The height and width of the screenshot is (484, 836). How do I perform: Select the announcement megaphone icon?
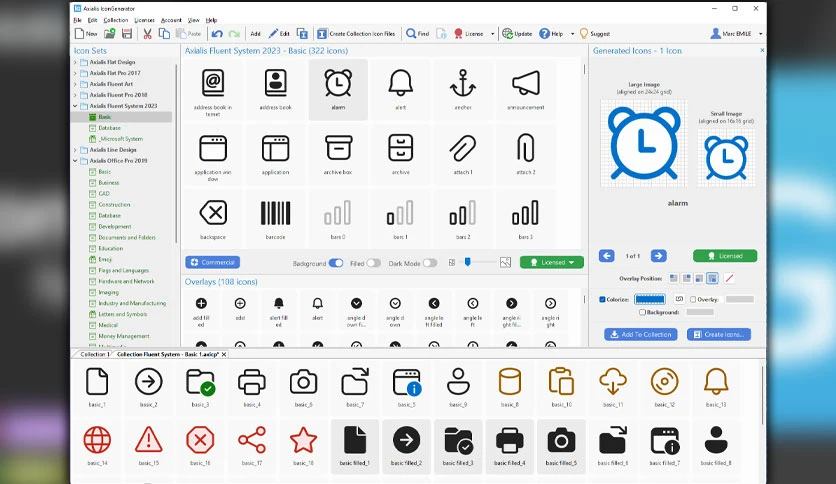(x=526, y=89)
